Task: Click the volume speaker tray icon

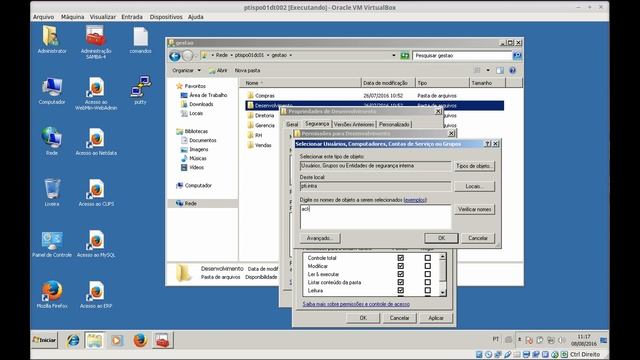Action: [562, 340]
